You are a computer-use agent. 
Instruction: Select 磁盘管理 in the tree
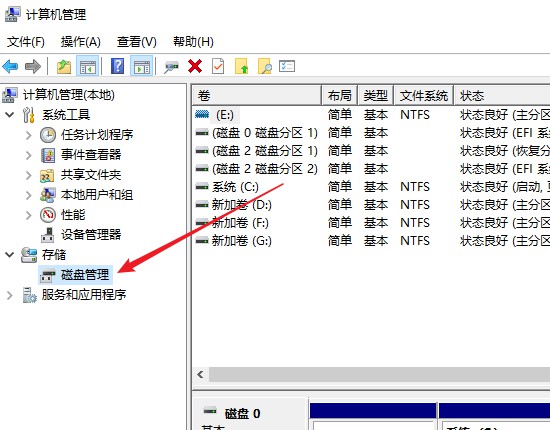tap(85, 275)
